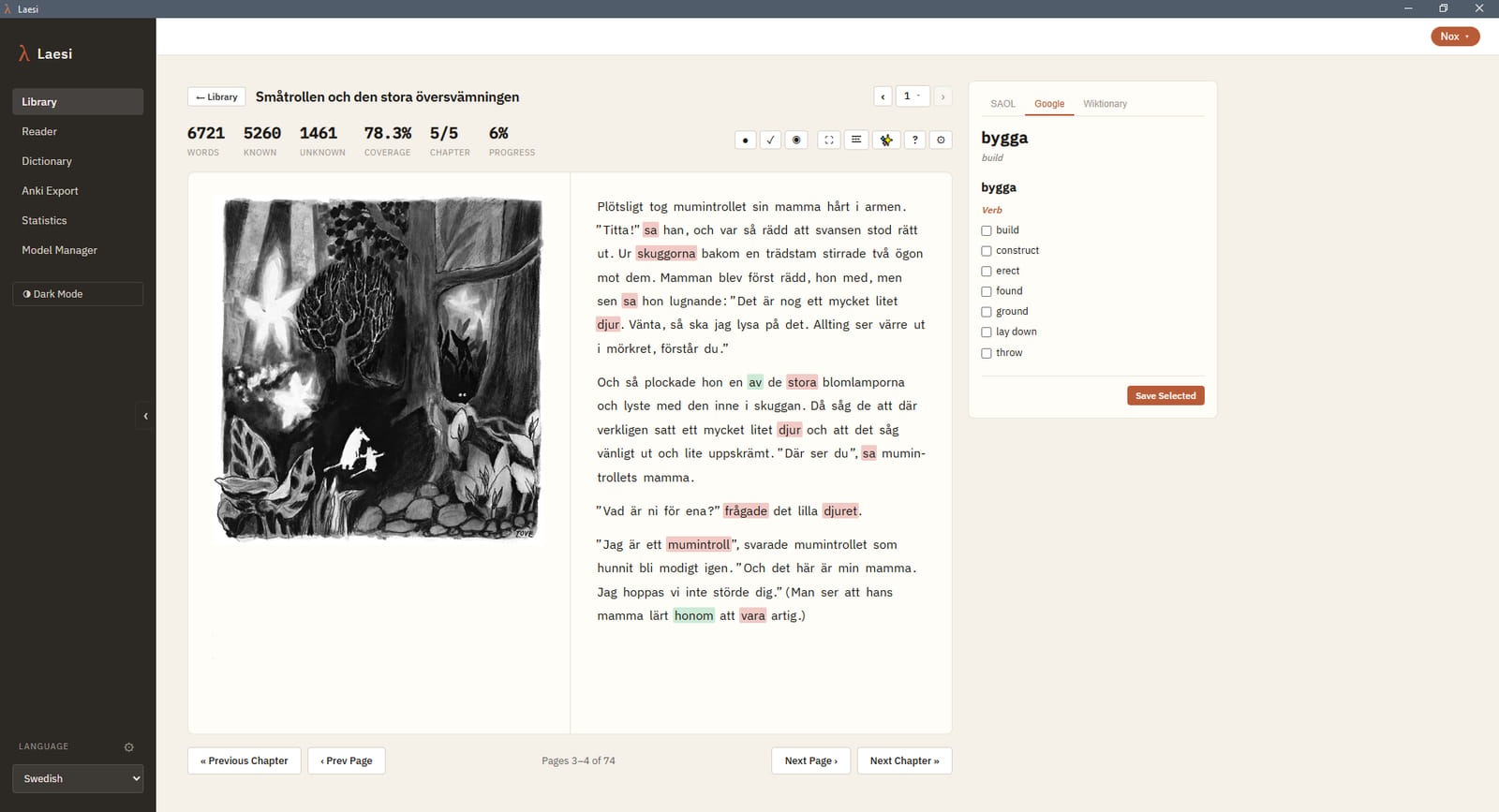Open the Swedish language dropdown
Viewport: 1499px width, 812px height.
click(x=78, y=778)
